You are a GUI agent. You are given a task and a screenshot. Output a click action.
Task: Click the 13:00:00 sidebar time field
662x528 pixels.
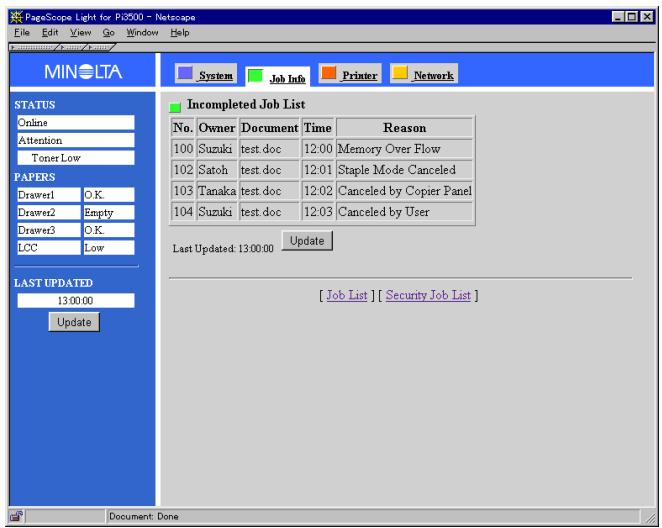[76, 301]
